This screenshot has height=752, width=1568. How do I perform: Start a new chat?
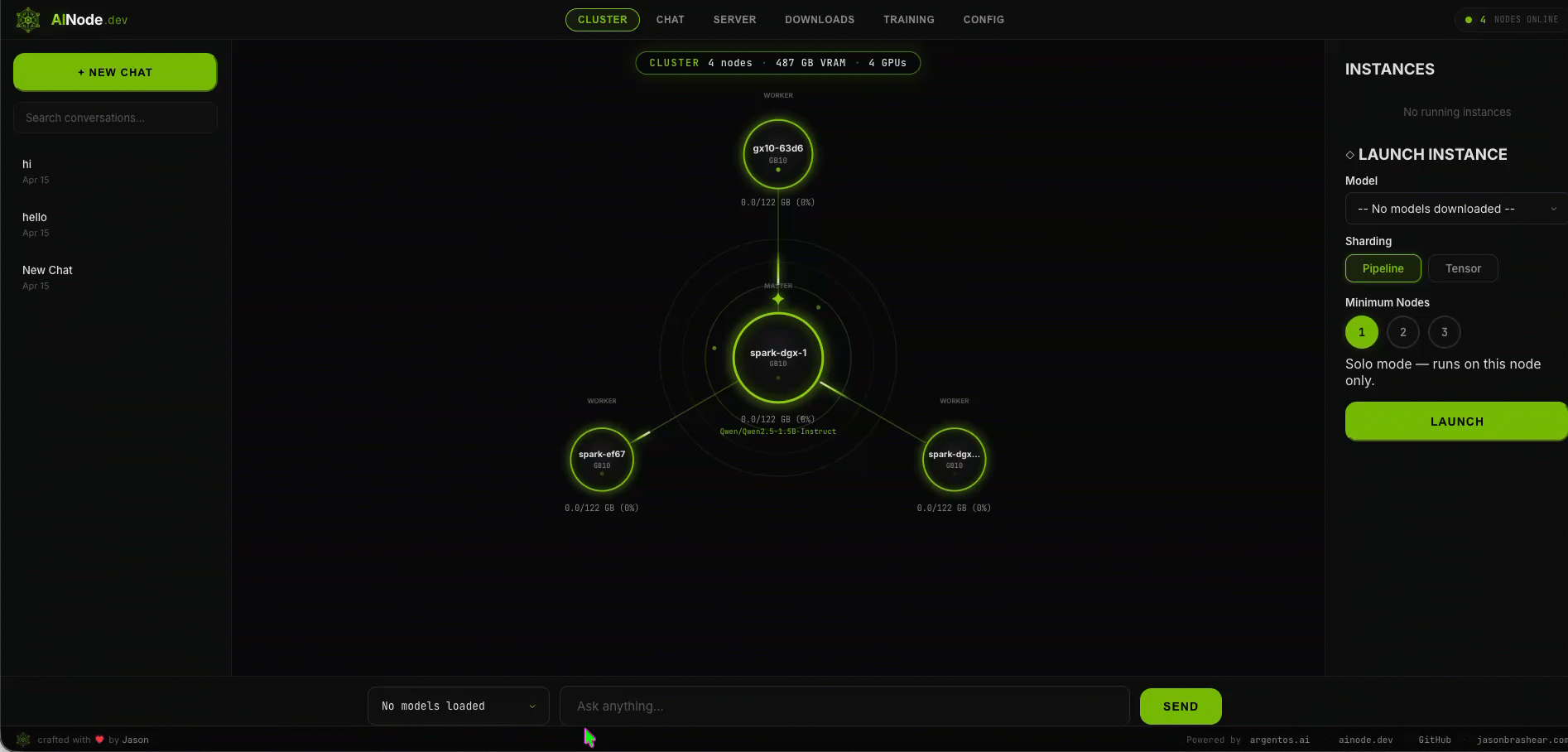(115, 72)
